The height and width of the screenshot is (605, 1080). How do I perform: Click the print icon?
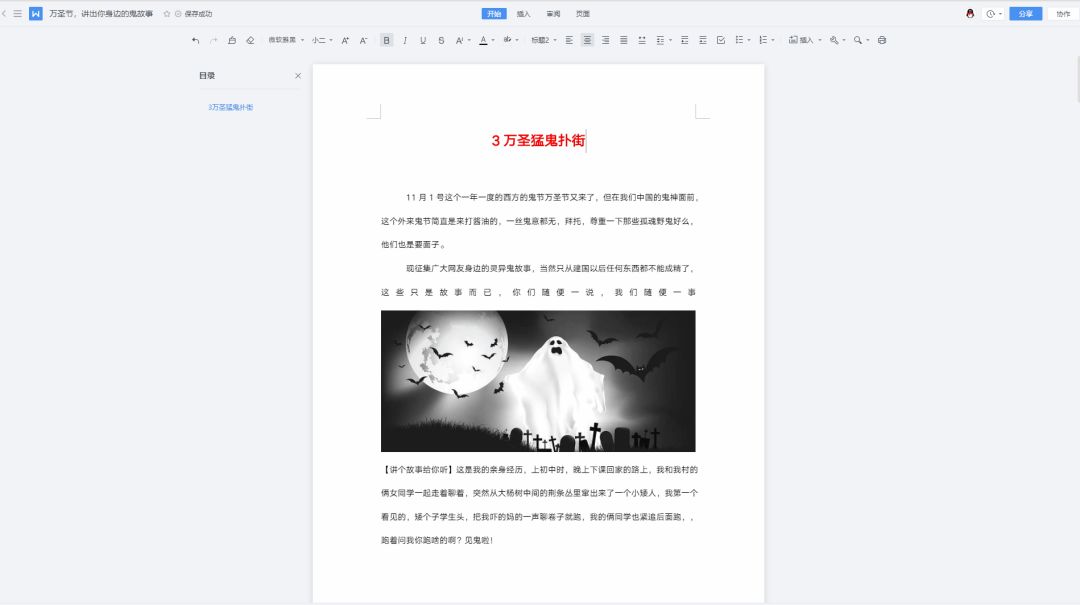coord(881,40)
